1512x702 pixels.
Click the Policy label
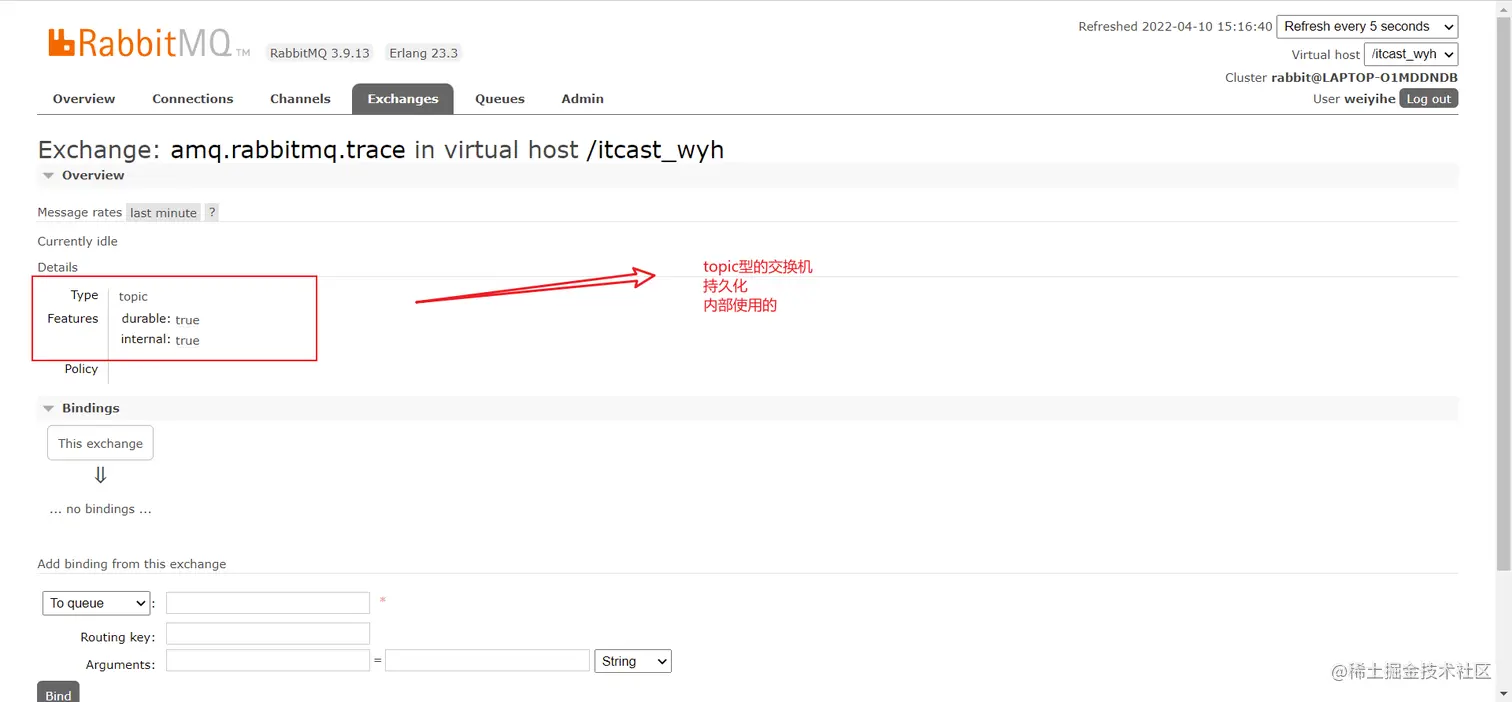81,369
